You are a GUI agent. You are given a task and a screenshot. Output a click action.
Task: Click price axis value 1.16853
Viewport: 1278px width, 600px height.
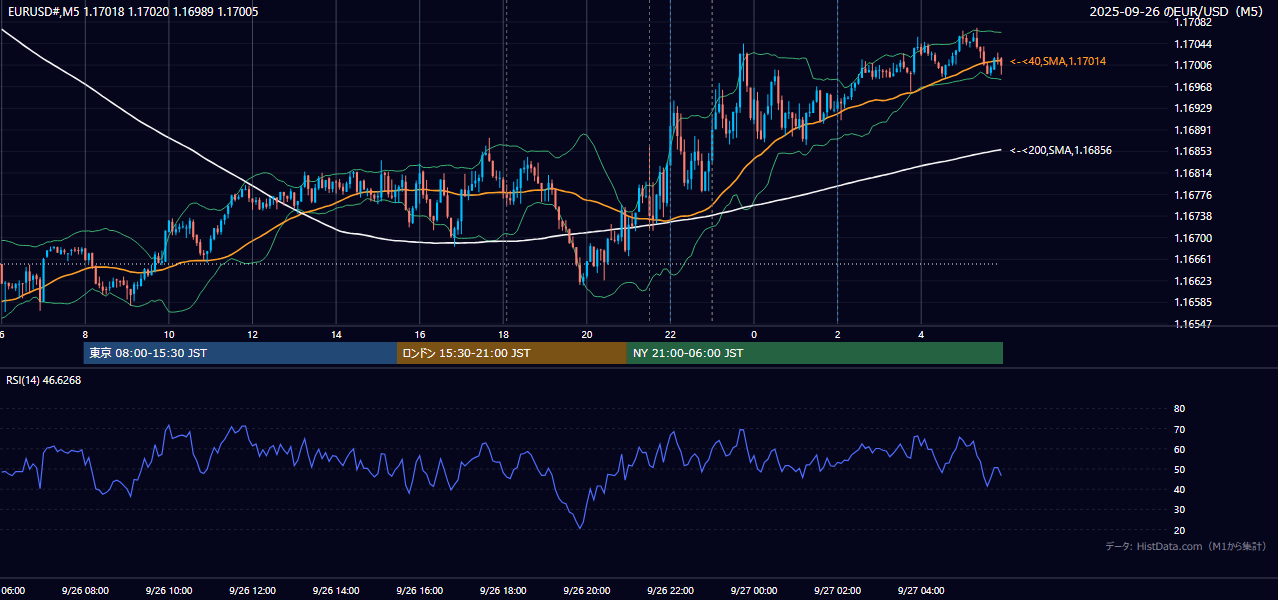[x=1194, y=152]
